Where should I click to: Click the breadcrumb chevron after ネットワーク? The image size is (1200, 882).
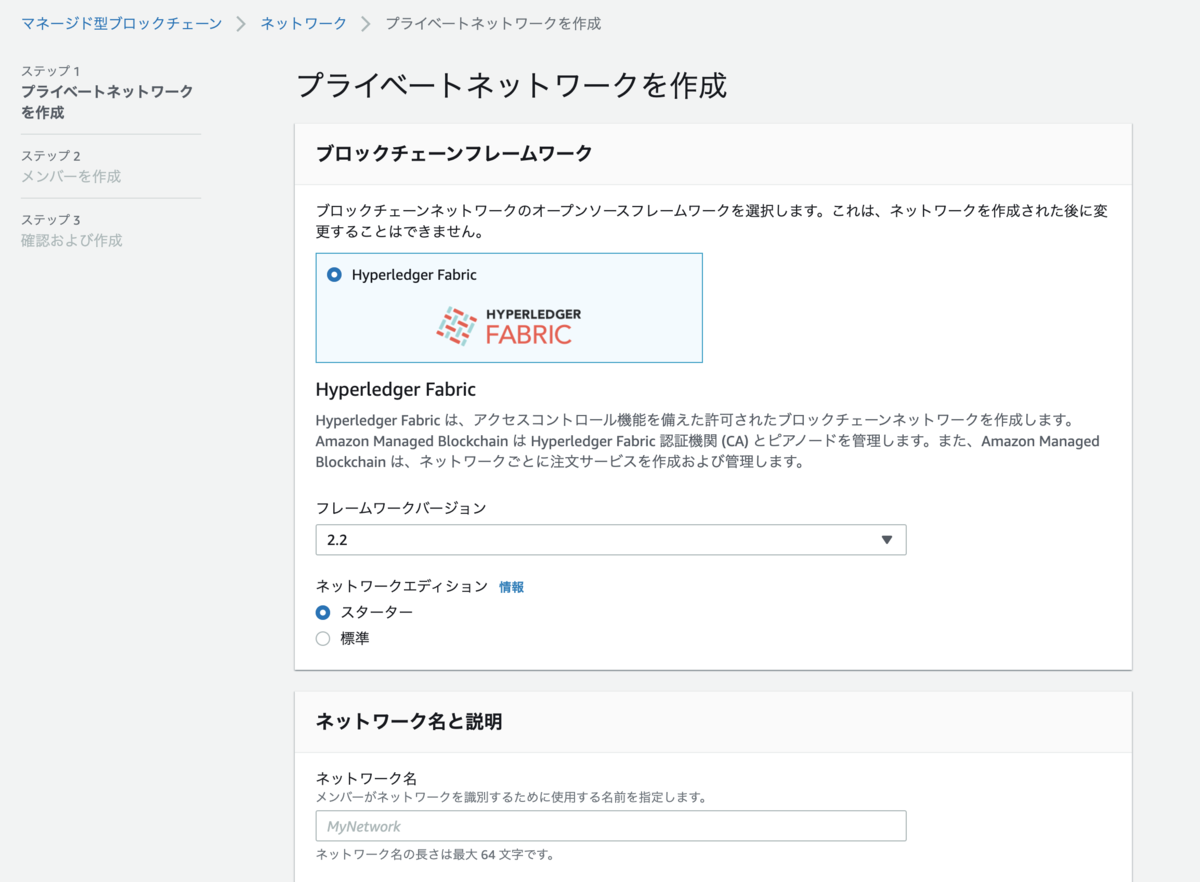point(365,23)
